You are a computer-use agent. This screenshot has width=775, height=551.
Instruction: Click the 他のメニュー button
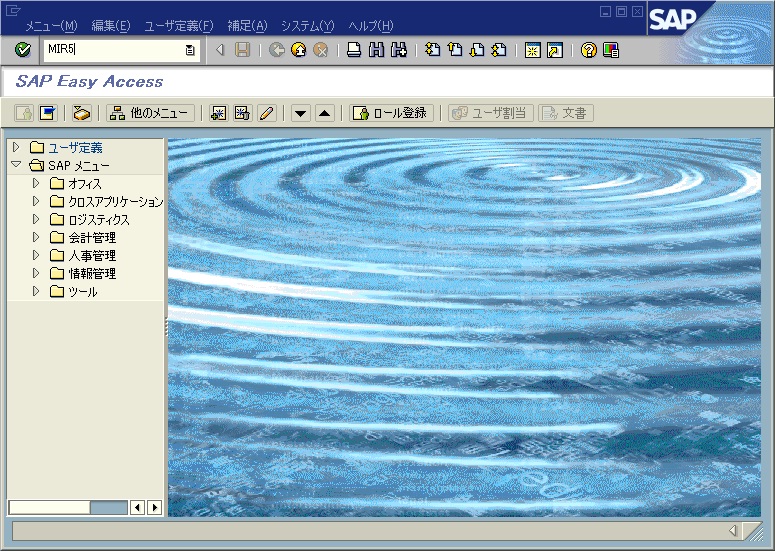coord(150,113)
